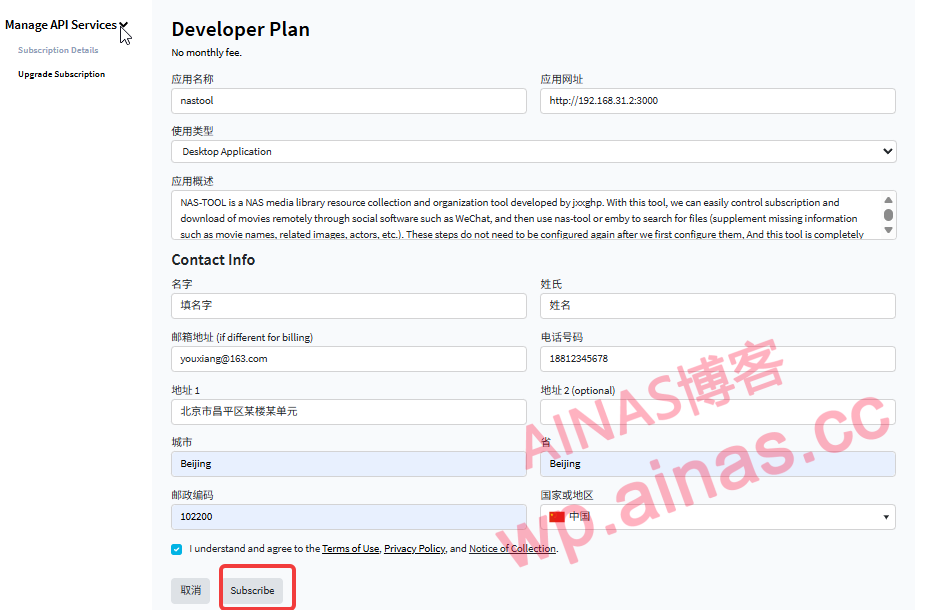Image resolution: width=939 pixels, height=610 pixels.
Task: Click the 邮政编码 field with 102200
Action: coord(349,517)
